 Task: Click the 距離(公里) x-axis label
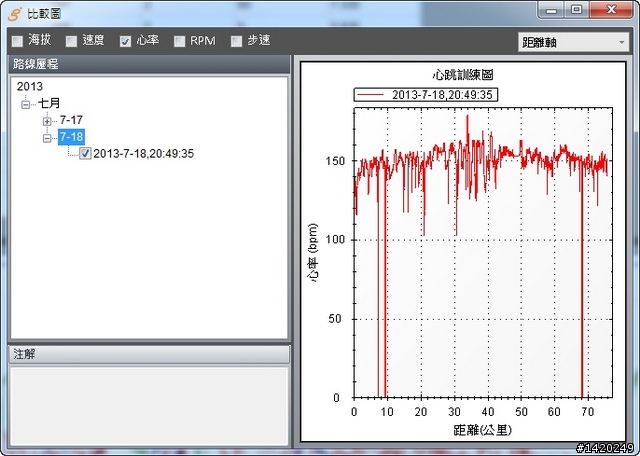click(482, 430)
